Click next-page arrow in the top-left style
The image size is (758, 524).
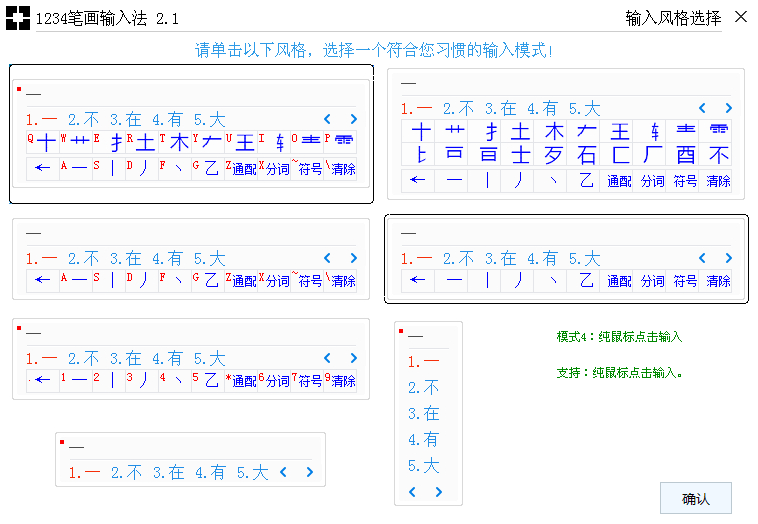353,119
